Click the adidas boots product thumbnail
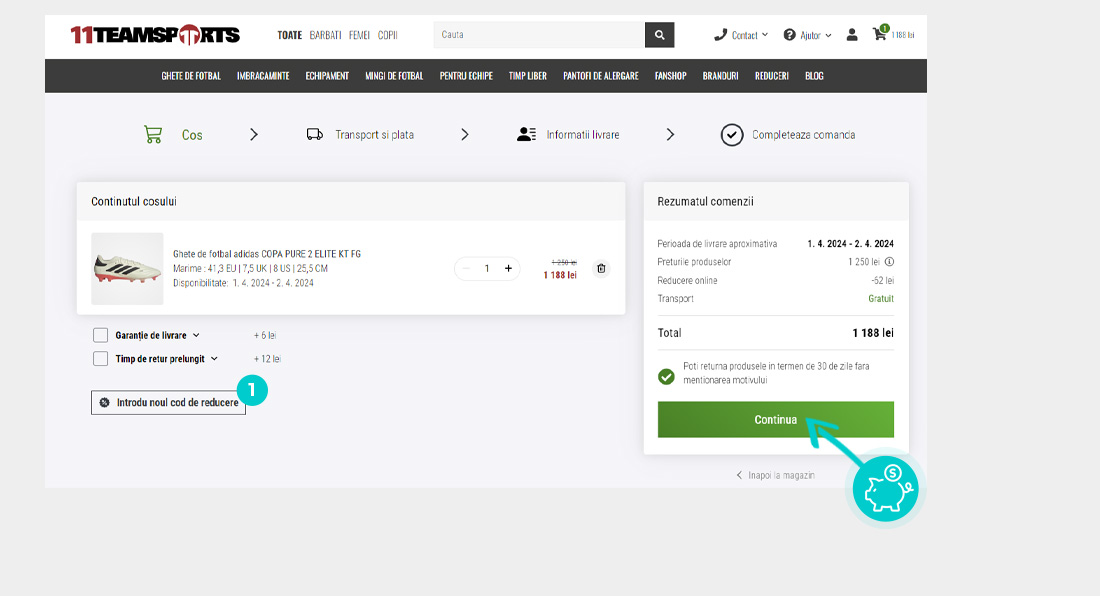Screen dimensions: 1100x596 click(127, 269)
